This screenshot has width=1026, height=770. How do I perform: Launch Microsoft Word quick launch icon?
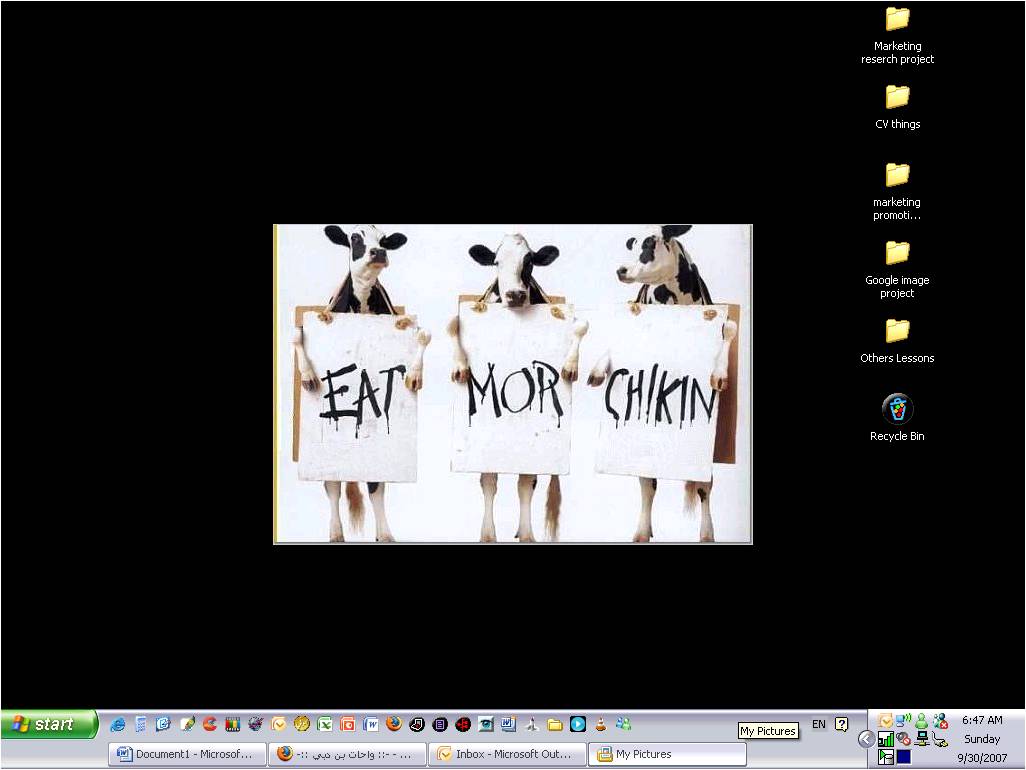tap(371, 724)
